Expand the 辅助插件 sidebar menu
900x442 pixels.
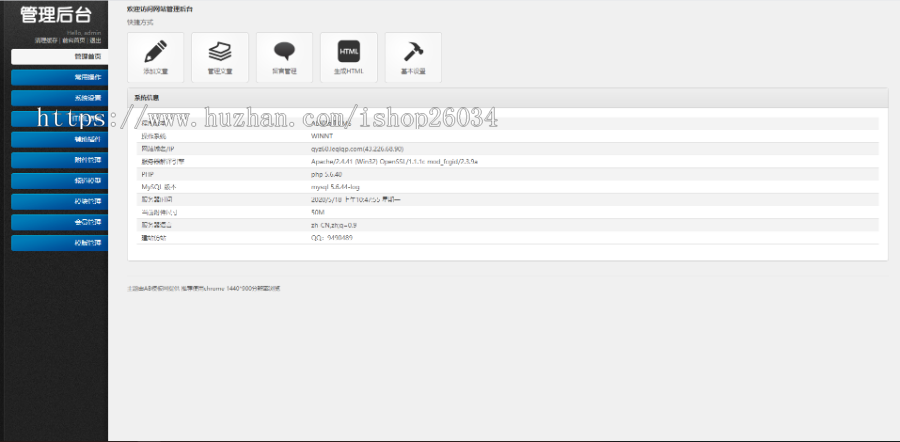click(x=60, y=139)
